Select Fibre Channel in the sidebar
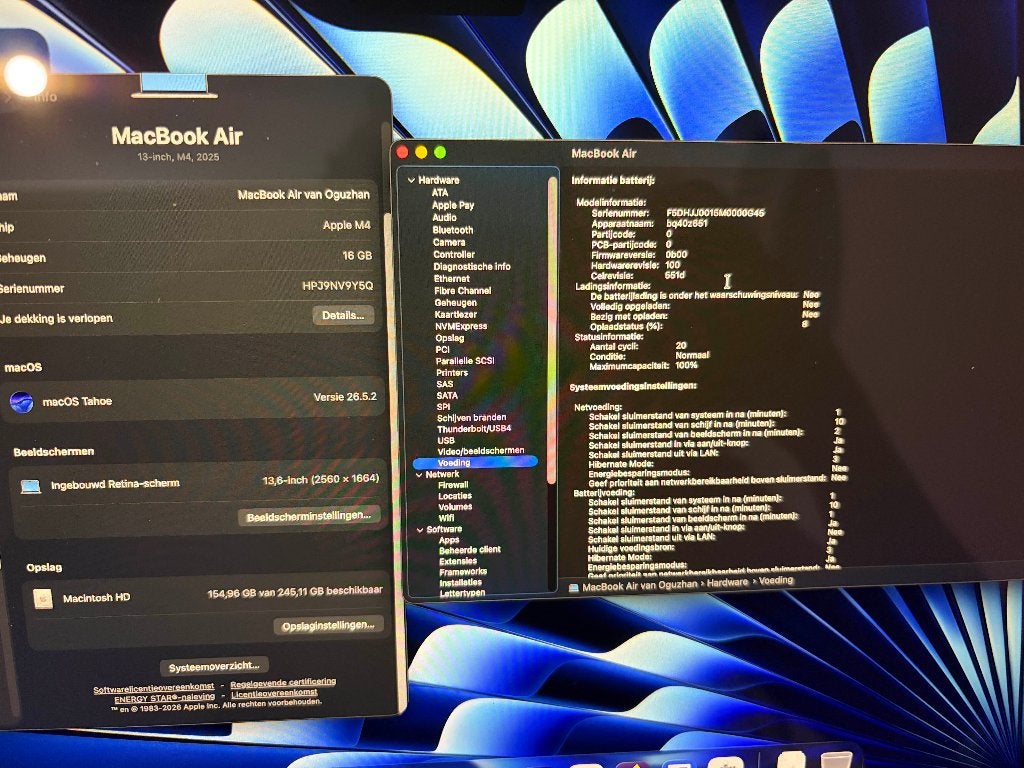The width and height of the screenshot is (1024, 768). tap(462, 291)
